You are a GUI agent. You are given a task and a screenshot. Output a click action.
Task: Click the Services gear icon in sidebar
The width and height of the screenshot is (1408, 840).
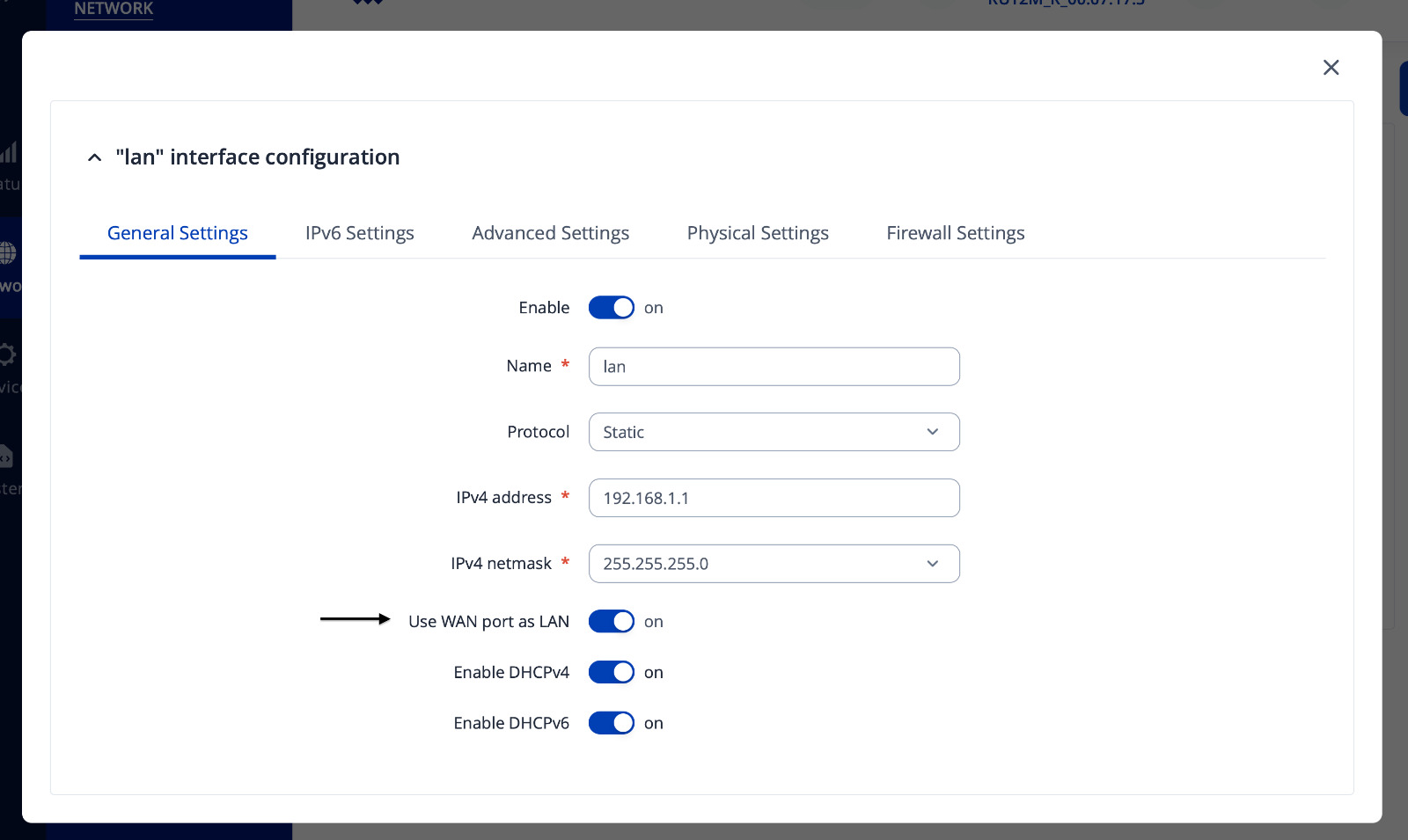point(8,354)
